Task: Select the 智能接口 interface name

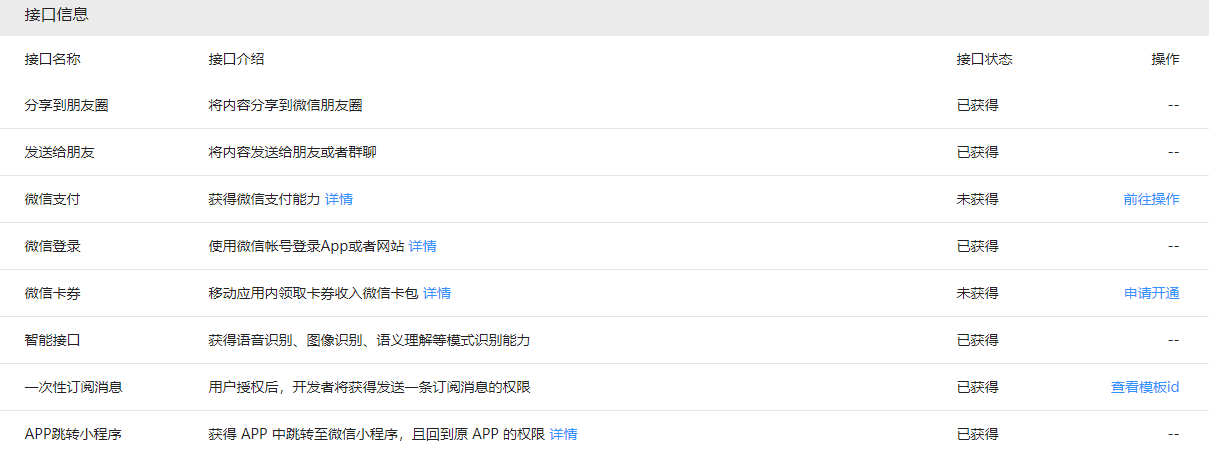Action: point(53,340)
